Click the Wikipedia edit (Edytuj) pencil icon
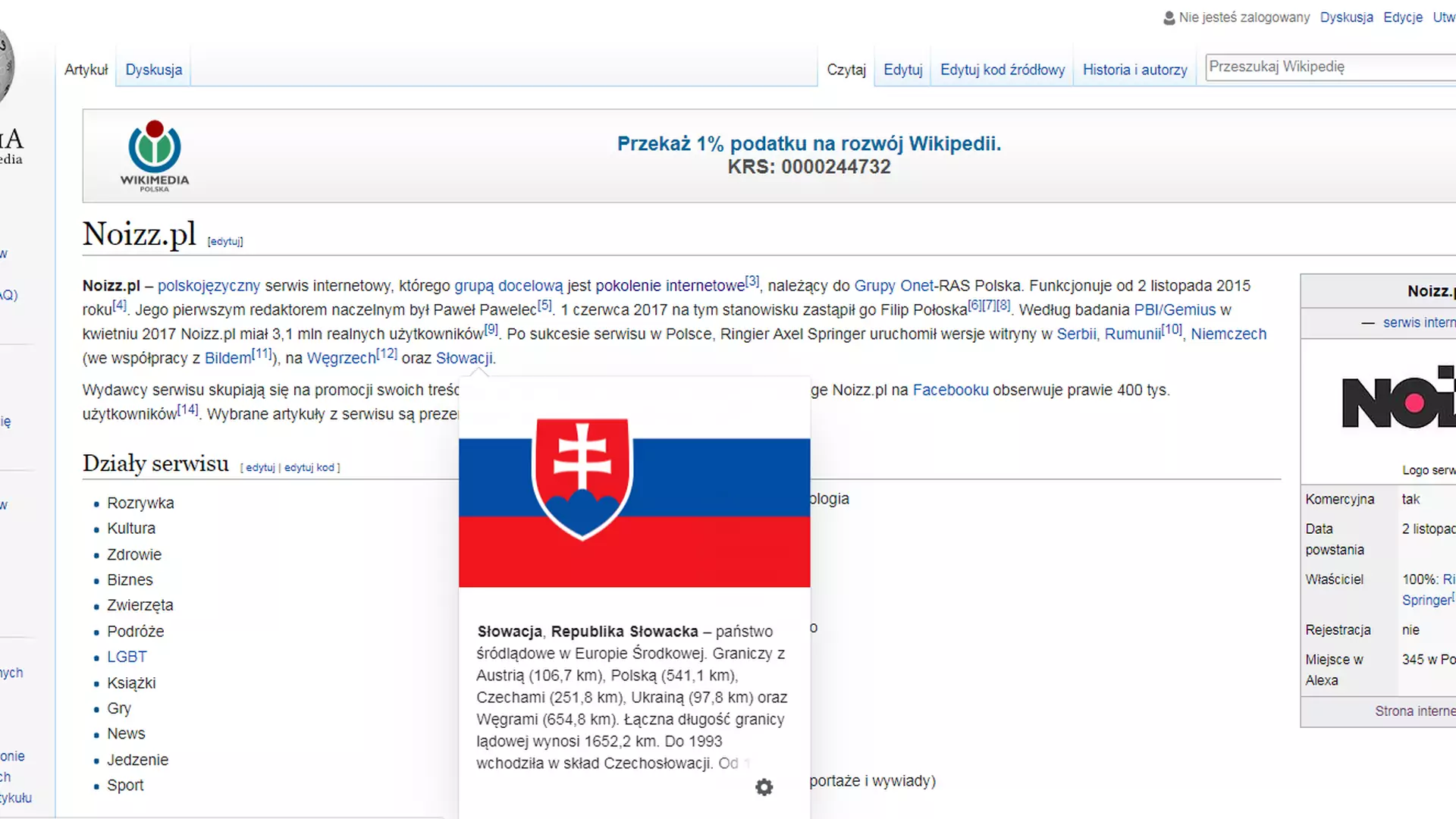1456x819 pixels. 901,69
